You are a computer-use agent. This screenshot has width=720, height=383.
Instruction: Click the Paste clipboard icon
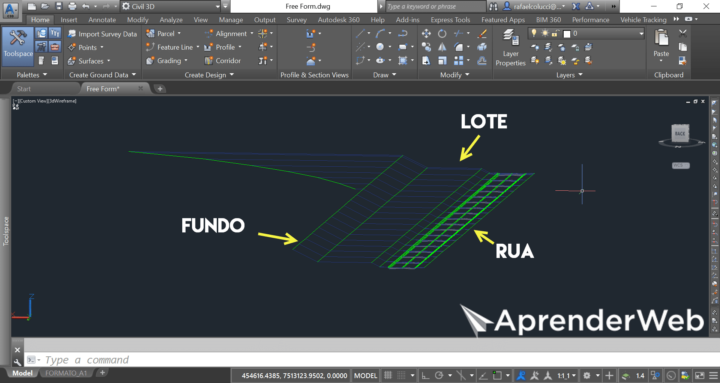(x=661, y=43)
